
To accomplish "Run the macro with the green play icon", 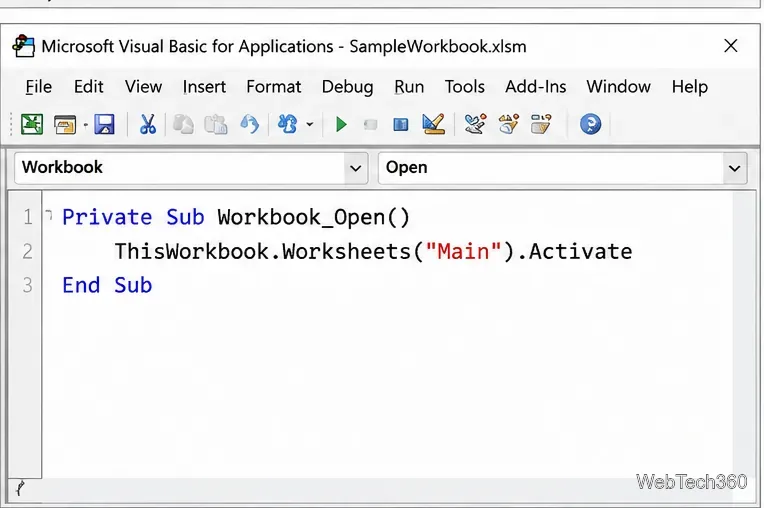I will (x=341, y=125).
